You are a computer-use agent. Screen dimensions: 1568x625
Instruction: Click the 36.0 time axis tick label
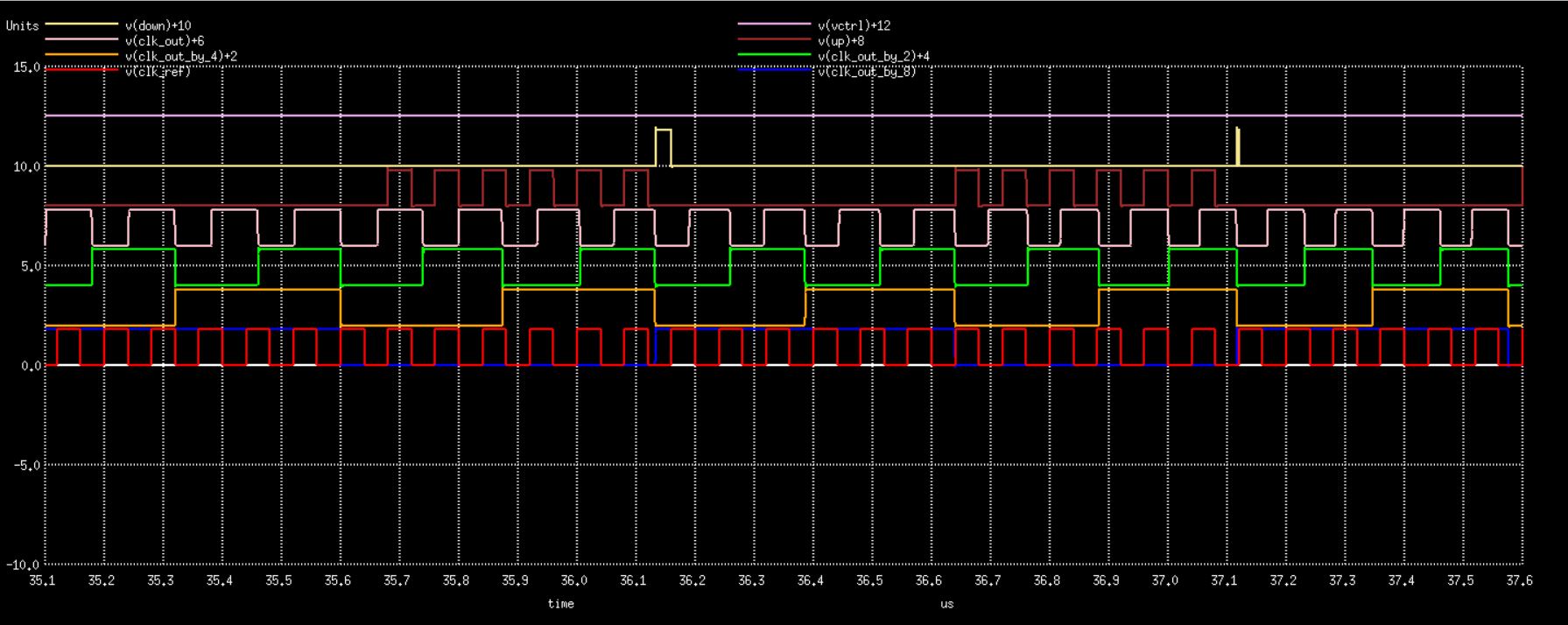point(574,580)
